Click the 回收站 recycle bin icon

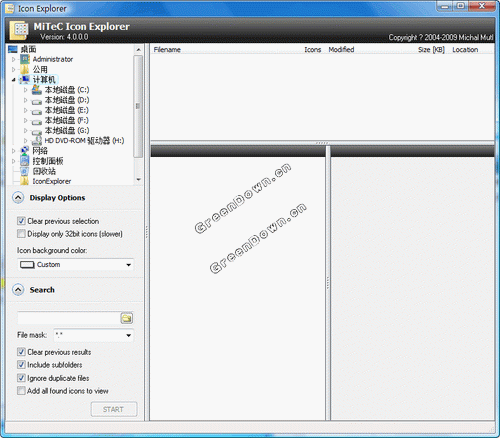coord(25,171)
